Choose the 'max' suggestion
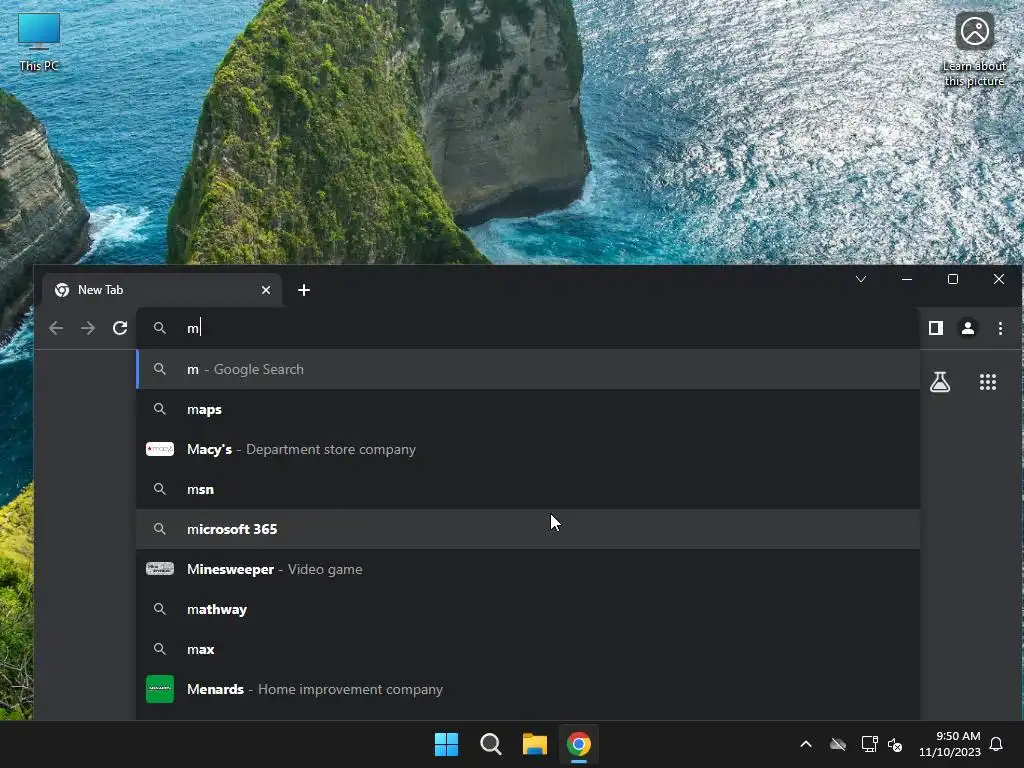 click(x=528, y=649)
